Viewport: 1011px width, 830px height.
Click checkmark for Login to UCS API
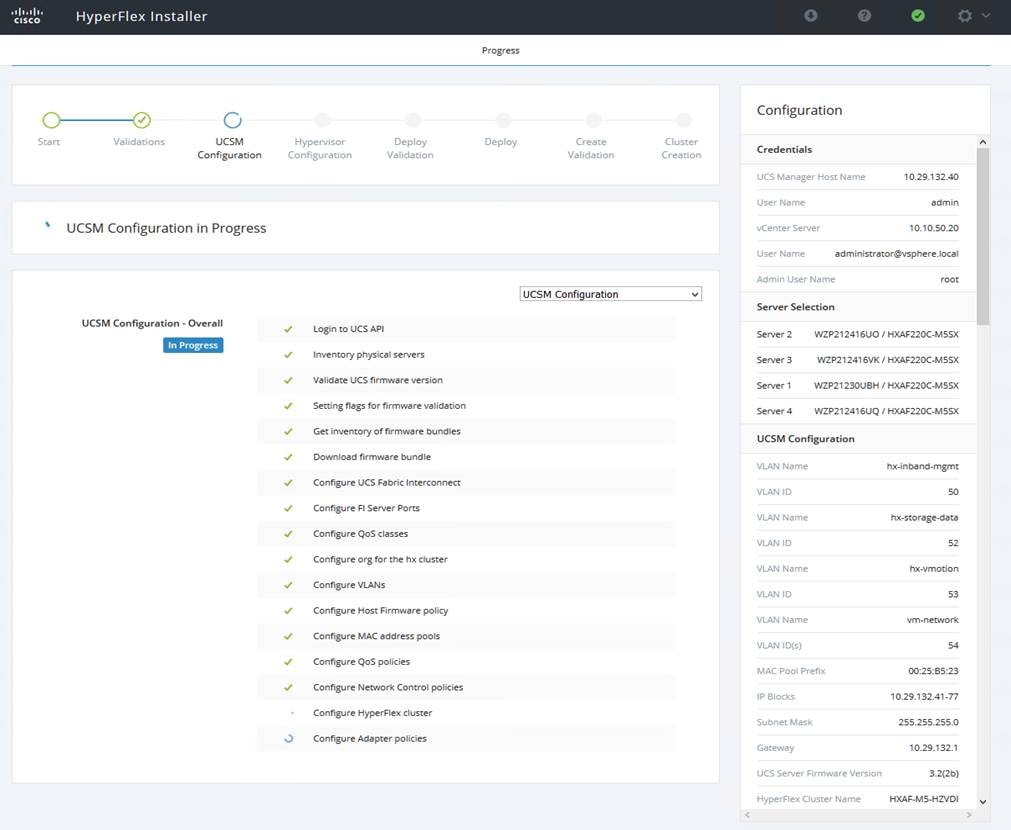click(288, 329)
